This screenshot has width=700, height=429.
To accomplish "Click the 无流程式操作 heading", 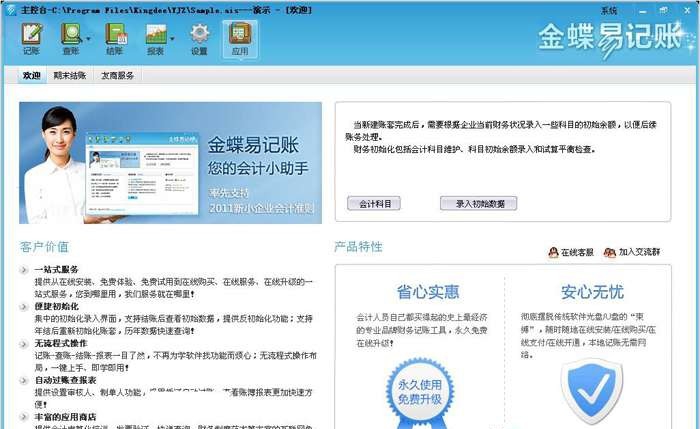I will (x=61, y=343).
